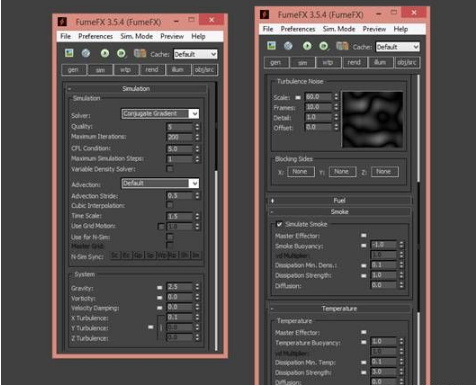Viewport: 476px width, 386px height.
Task: Click second green play icon in left window
Action: (121, 53)
